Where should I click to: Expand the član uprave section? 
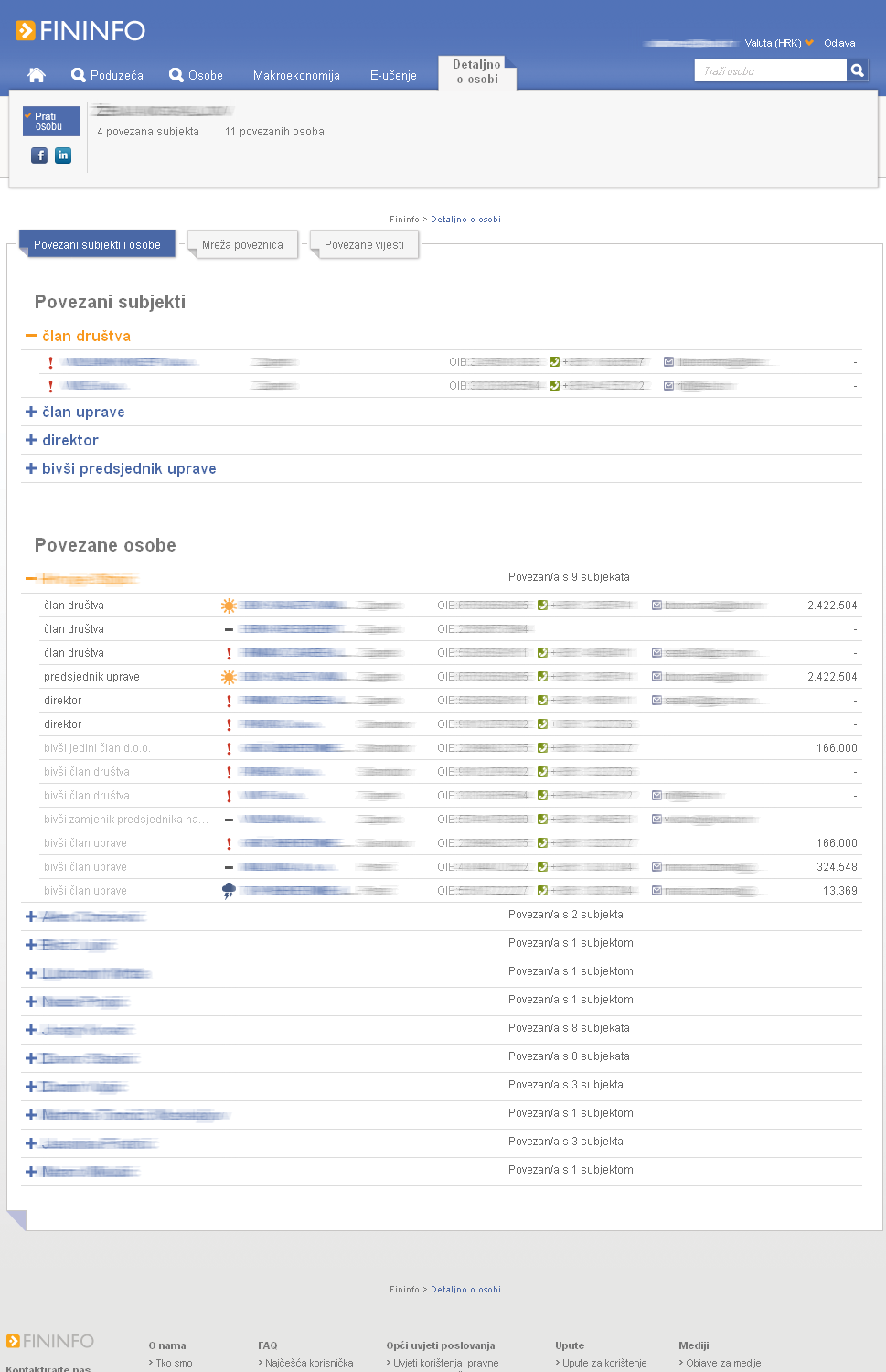click(31, 413)
